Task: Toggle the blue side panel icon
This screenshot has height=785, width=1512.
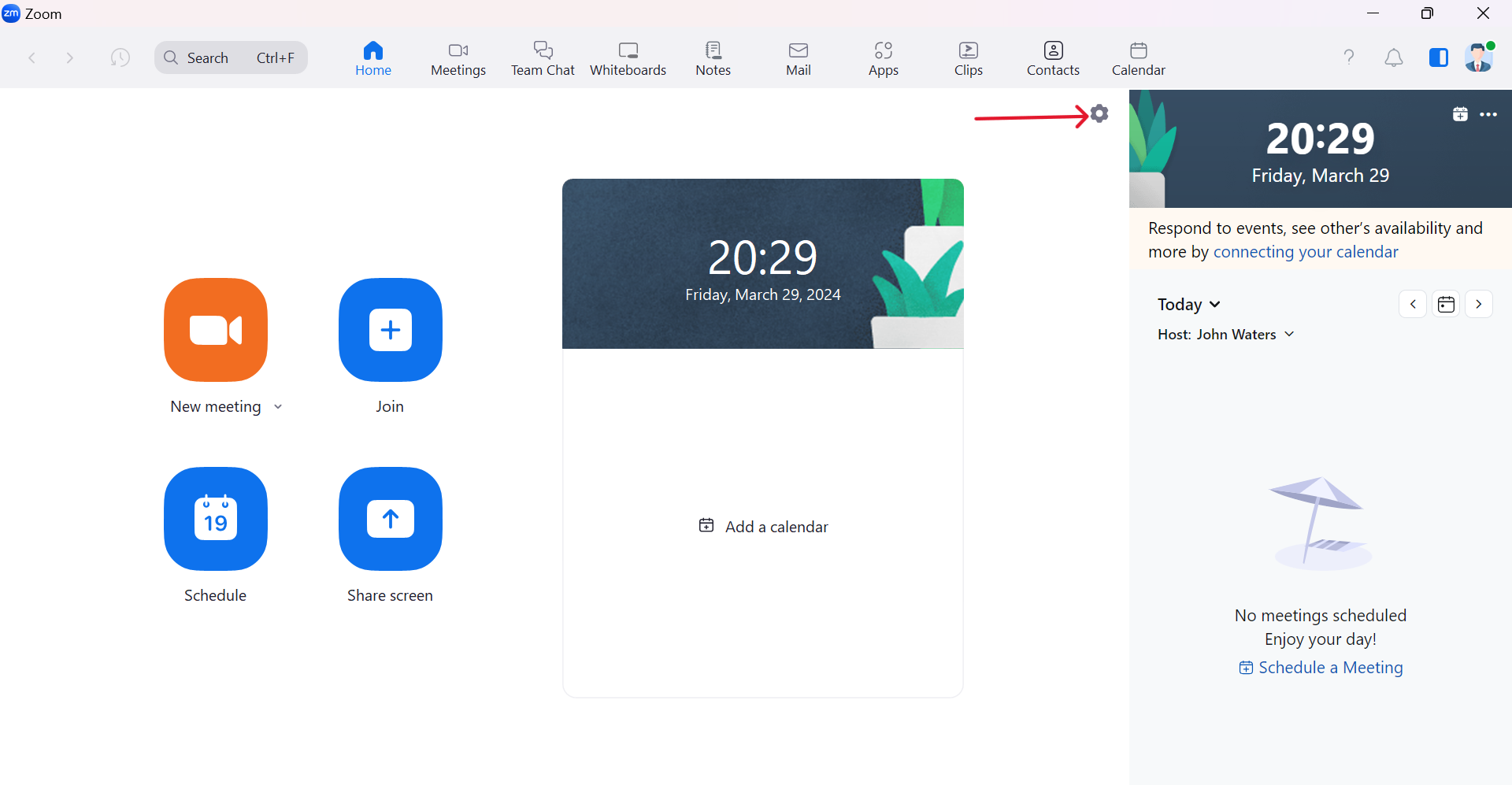Action: click(1439, 57)
